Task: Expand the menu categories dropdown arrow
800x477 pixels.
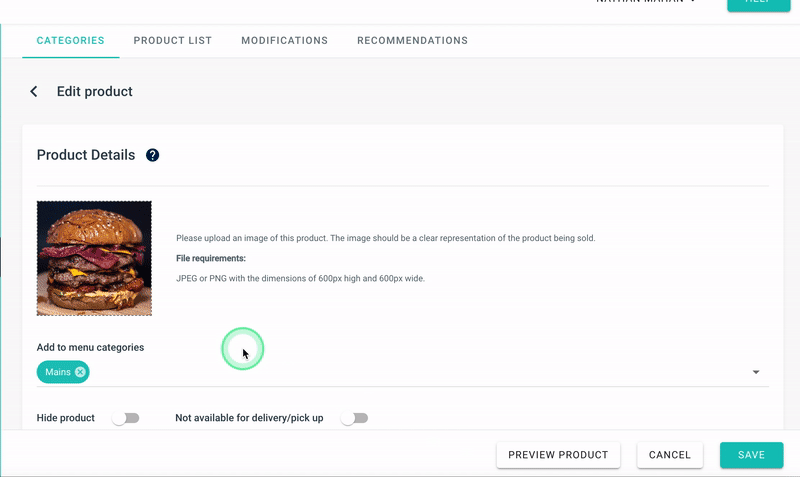Action: pos(756,372)
